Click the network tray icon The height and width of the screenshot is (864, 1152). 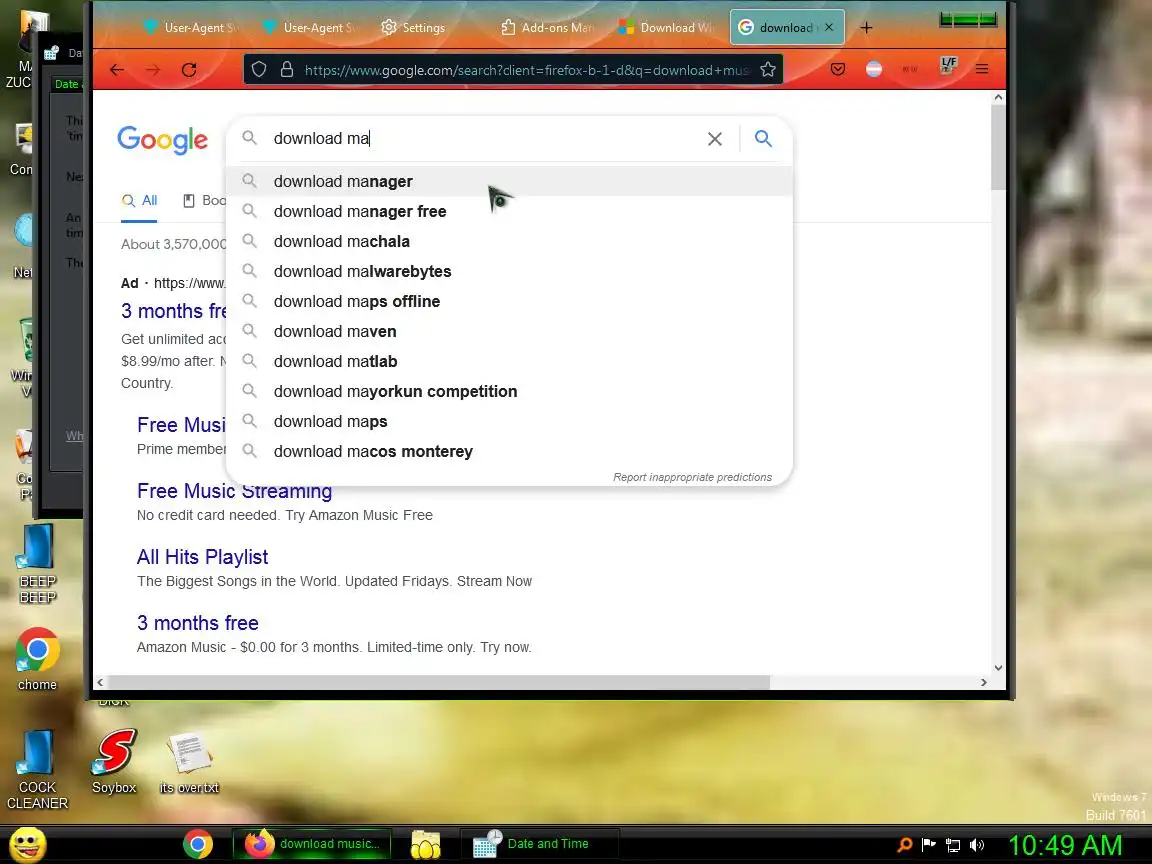coord(953,845)
